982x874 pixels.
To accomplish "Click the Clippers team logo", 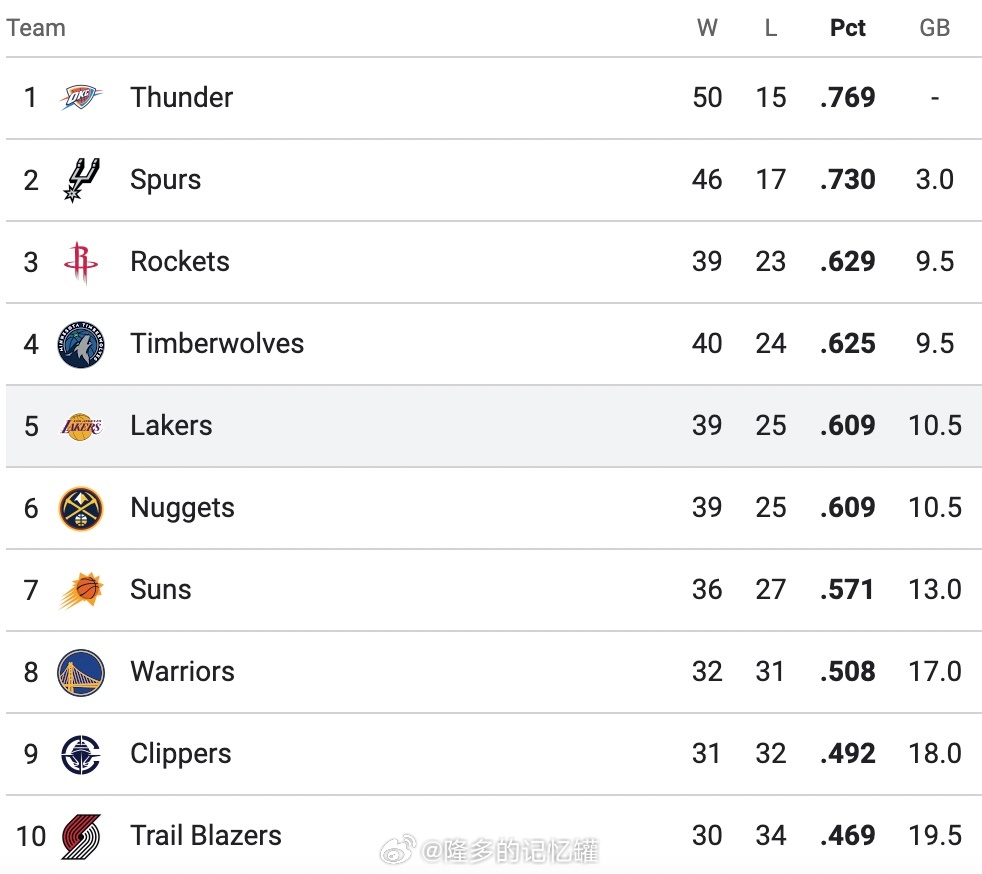I will click(x=81, y=754).
